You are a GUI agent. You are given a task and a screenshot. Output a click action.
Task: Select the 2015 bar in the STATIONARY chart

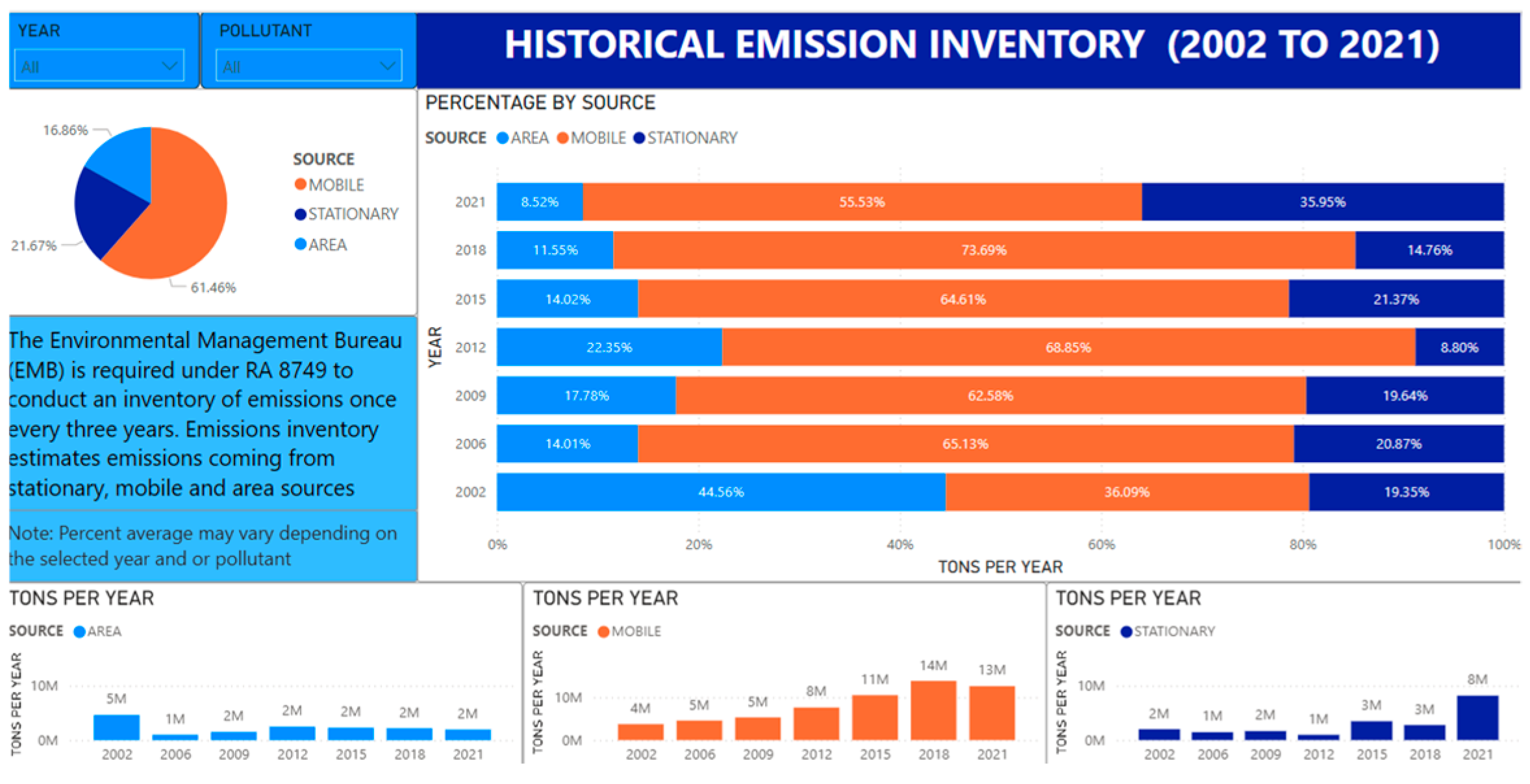tap(1372, 731)
